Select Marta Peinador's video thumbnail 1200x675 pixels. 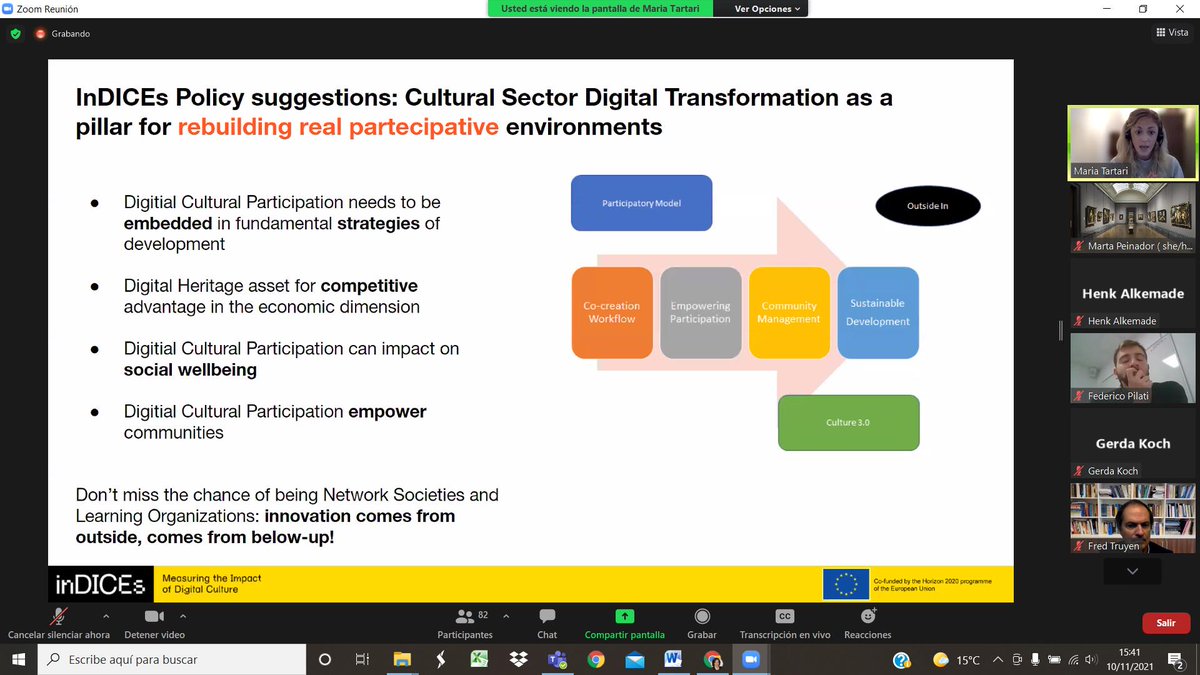click(1133, 219)
